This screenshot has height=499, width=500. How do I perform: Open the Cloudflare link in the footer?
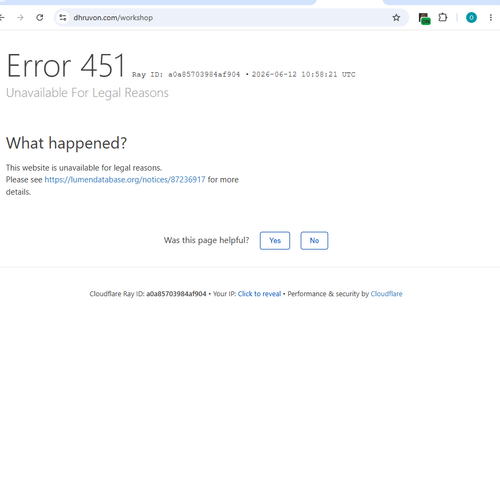[x=386, y=294]
